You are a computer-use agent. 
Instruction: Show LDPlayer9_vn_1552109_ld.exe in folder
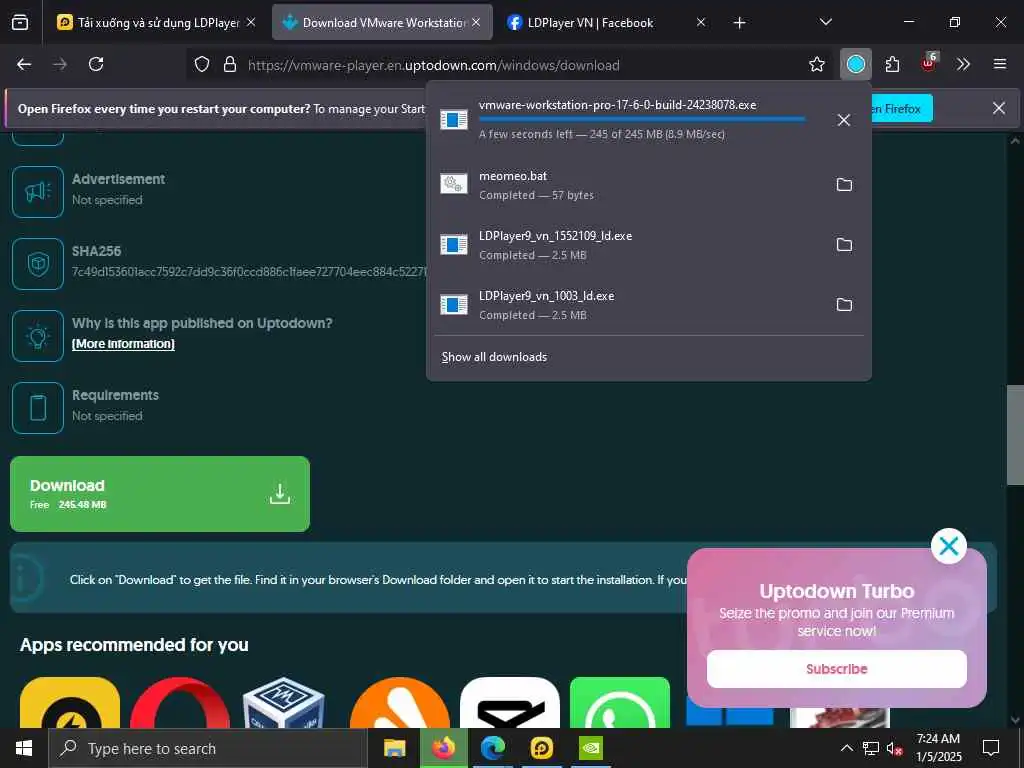pos(844,245)
